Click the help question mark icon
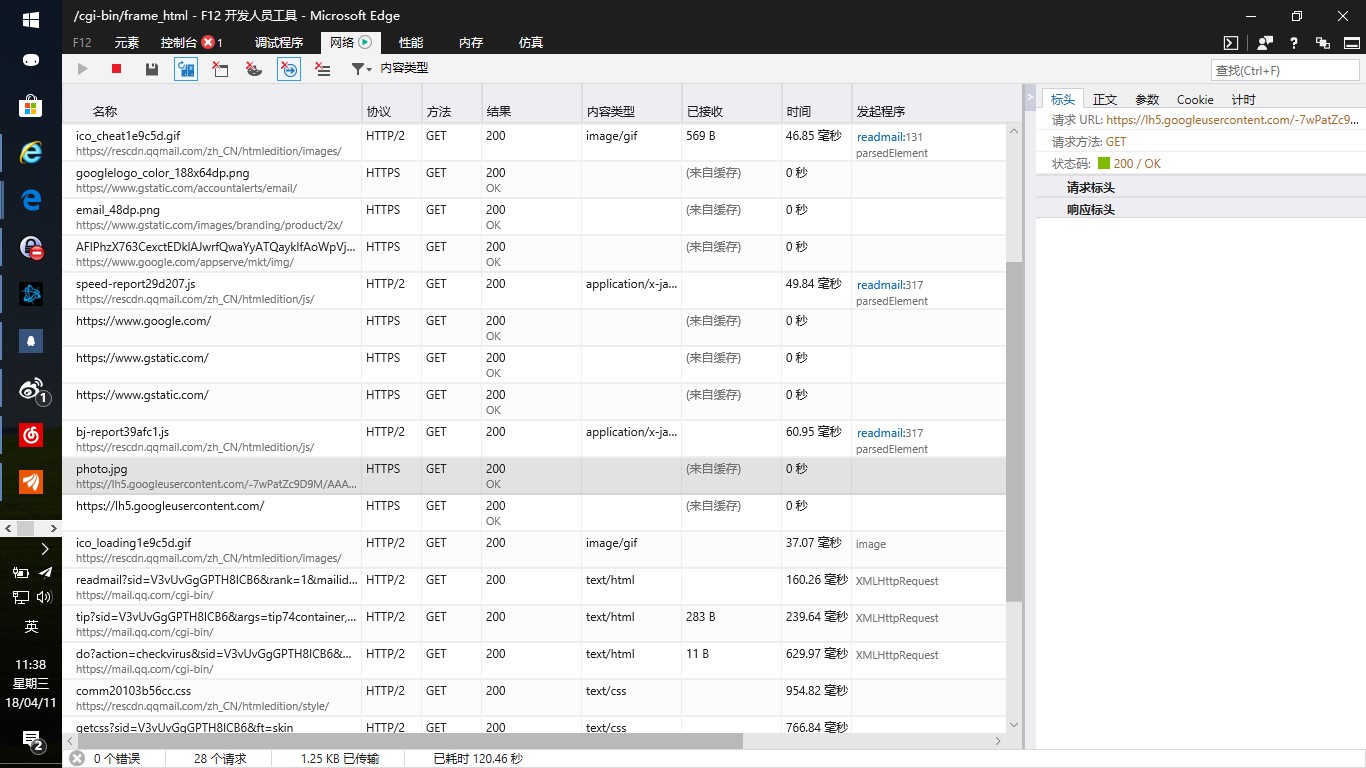The image size is (1366, 768). coord(1294,42)
